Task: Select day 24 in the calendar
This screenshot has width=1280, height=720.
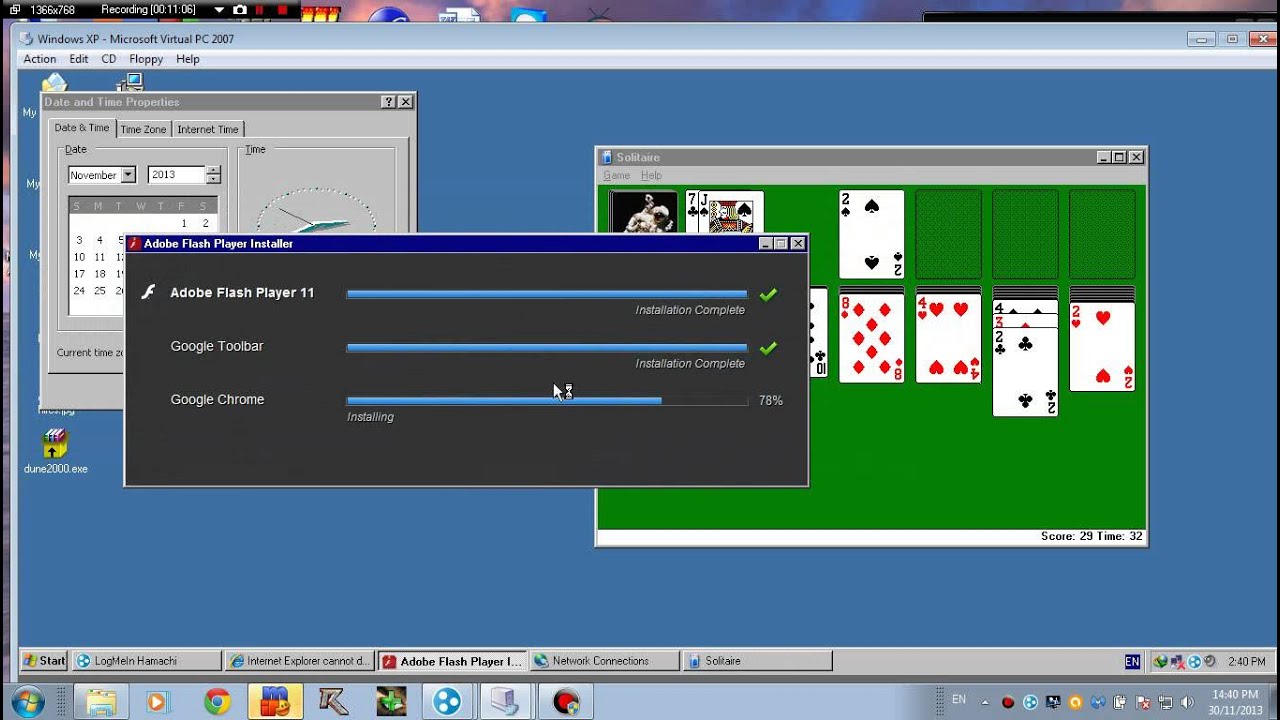Action: tap(79, 291)
